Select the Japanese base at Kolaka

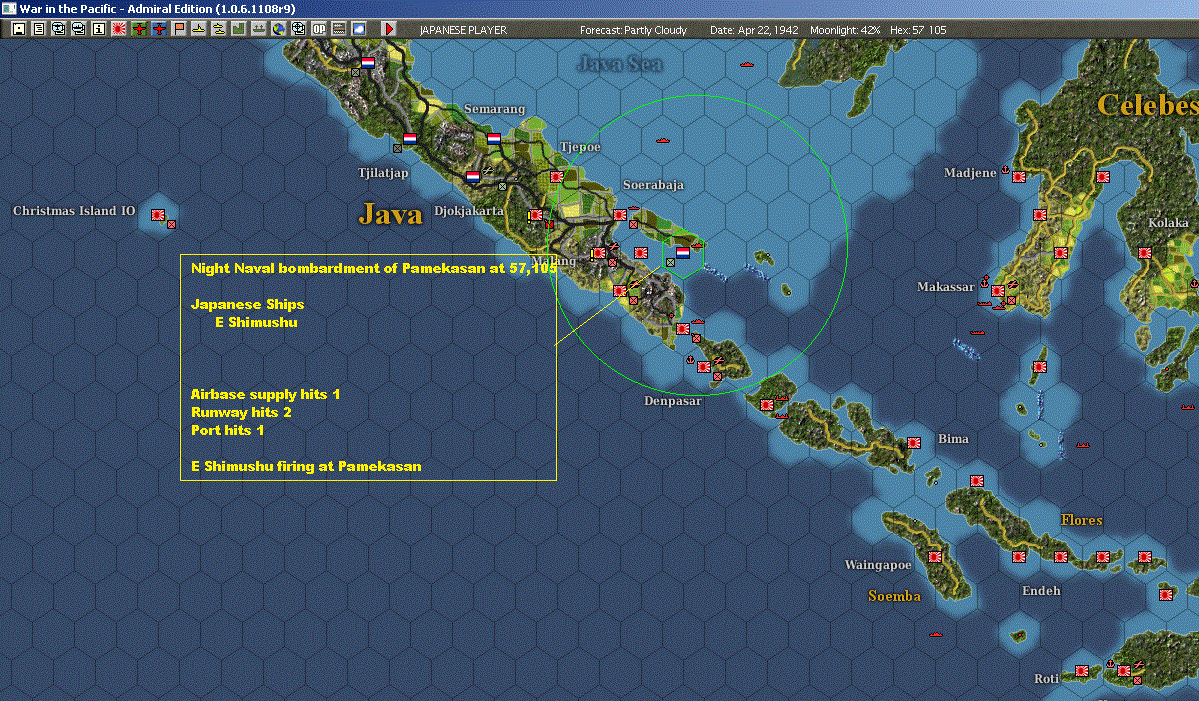pos(1145,253)
